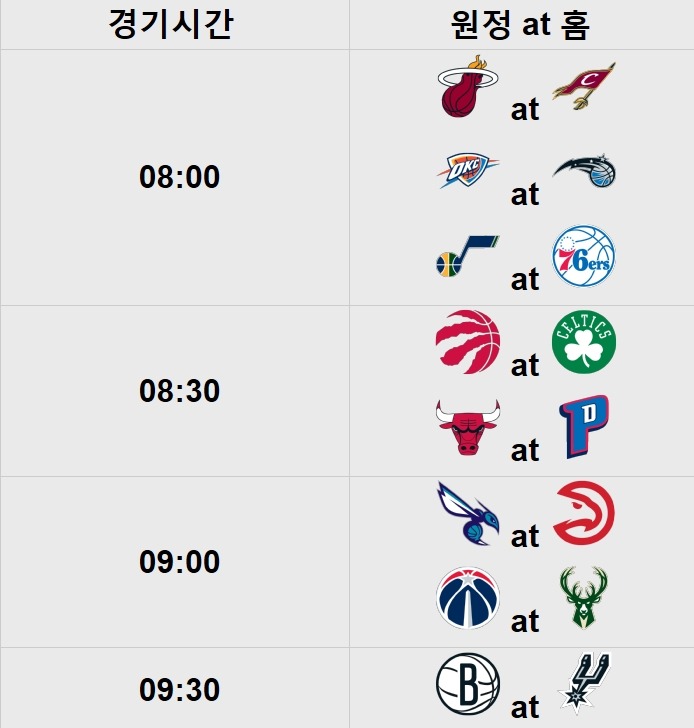Select the Detroit Pistons logo
This screenshot has width=694, height=728.
point(584,427)
